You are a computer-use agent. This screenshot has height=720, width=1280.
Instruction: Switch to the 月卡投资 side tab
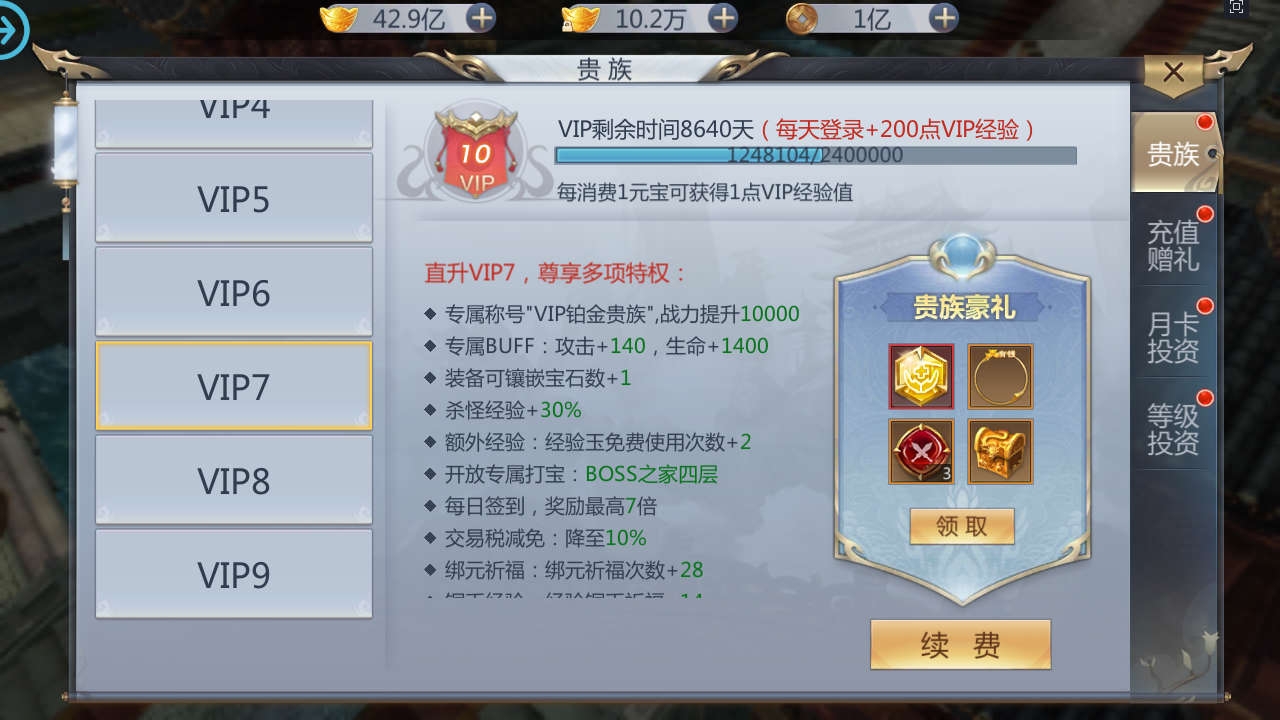point(1174,337)
